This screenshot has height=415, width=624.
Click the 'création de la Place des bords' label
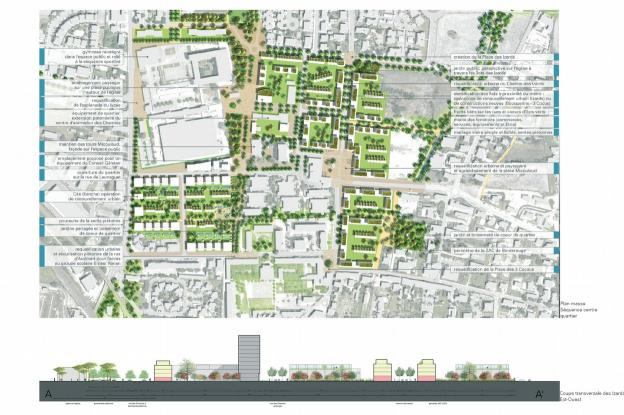click(x=485, y=57)
